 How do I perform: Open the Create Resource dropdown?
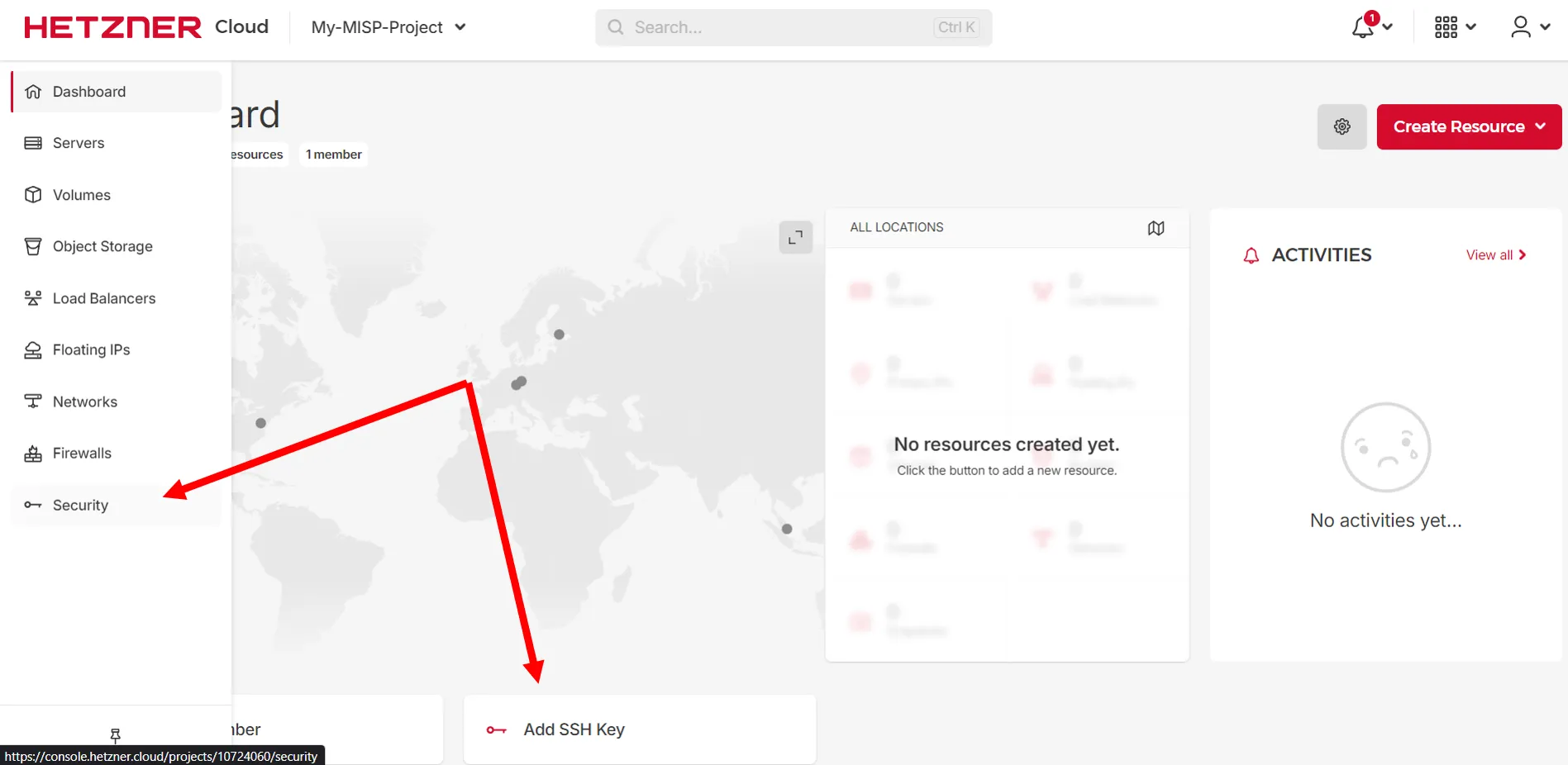tap(1468, 126)
